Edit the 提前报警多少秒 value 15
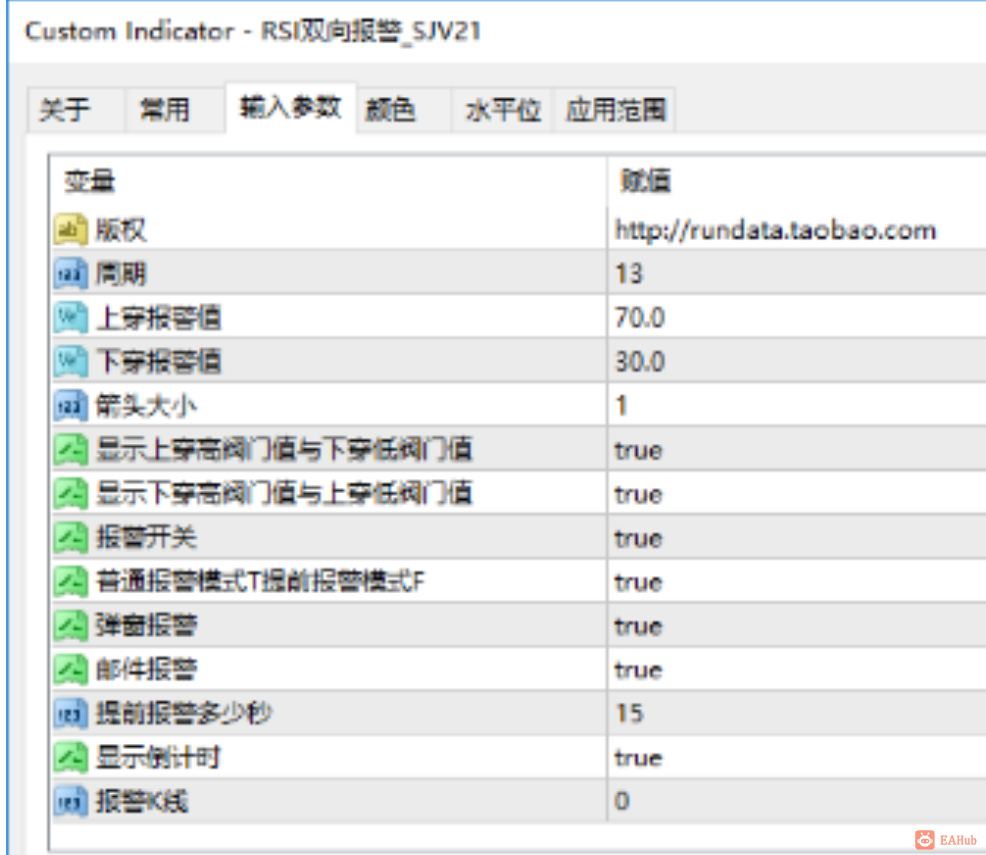Image resolution: width=986 pixels, height=855 pixels. point(629,714)
